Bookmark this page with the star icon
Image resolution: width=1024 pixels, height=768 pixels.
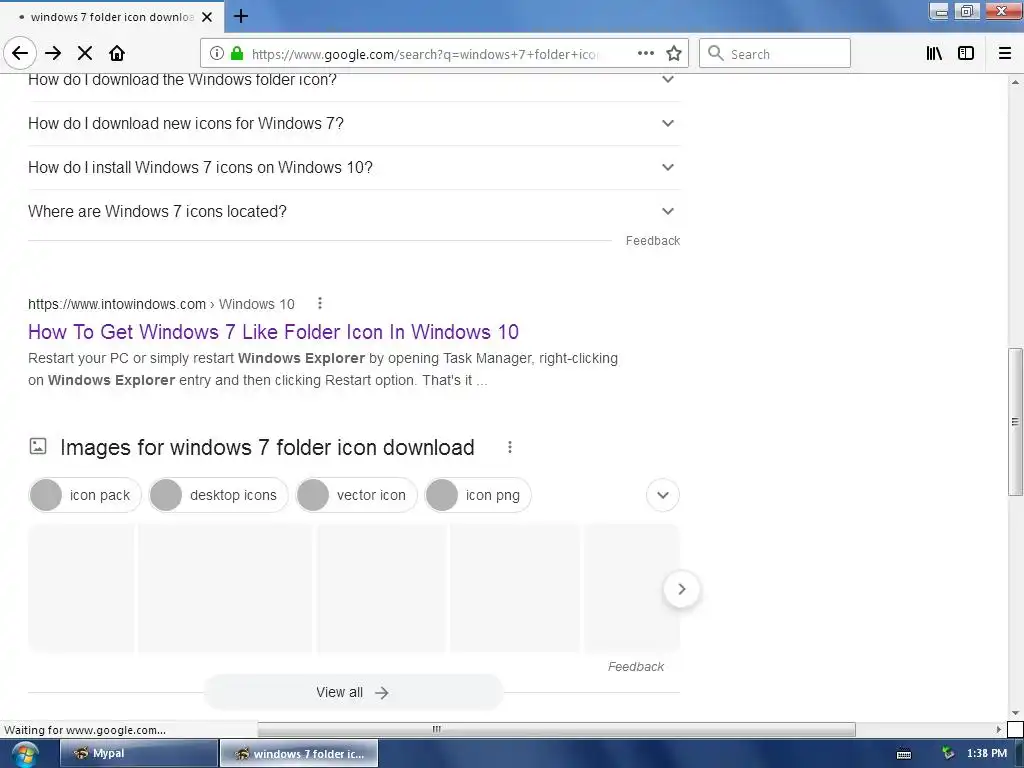pos(674,54)
